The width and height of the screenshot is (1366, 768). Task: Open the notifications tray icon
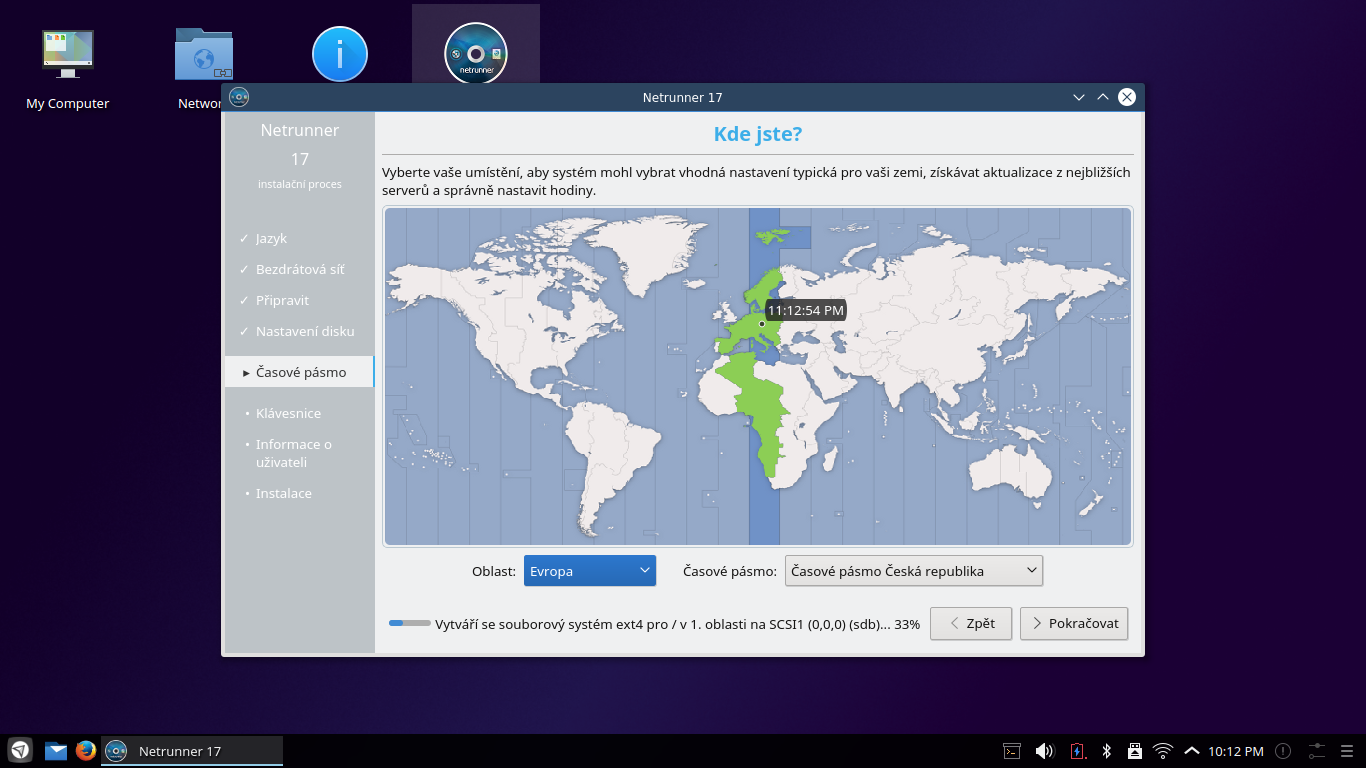click(1283, 751)
